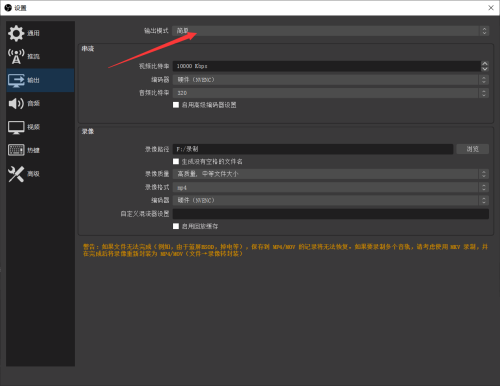This screenshot has height=386, width=500.
Task: Click the 录像路径 field showing F:/录制
Action: (x=313, y=149)
